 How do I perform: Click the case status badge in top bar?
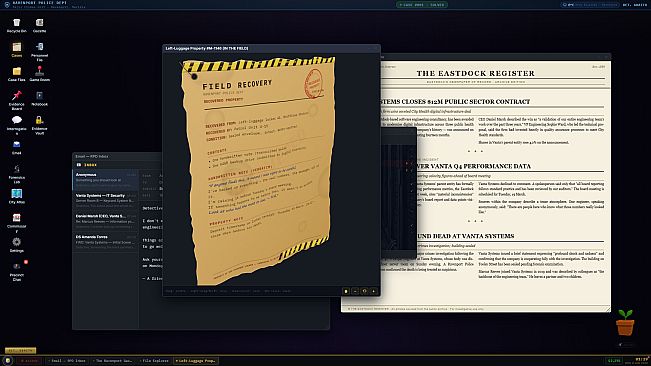pyautogui.click(x=422, y=5)
